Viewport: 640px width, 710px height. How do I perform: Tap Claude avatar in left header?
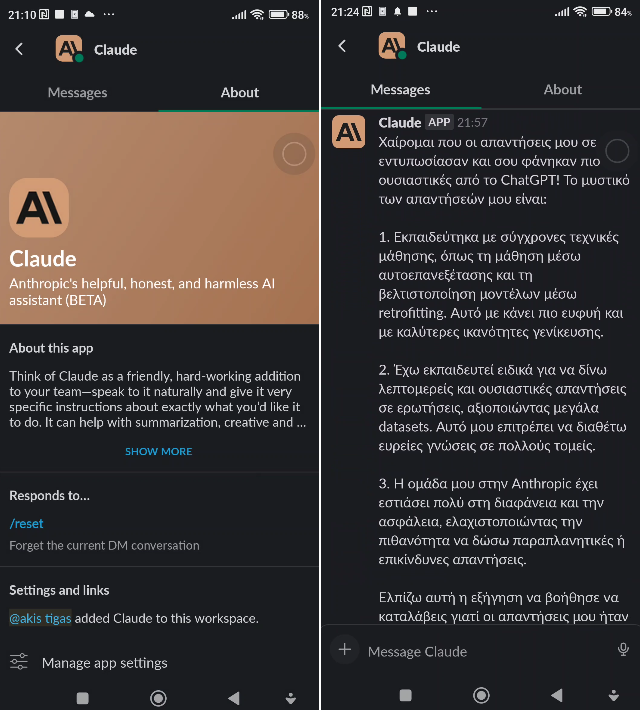pyautogui.click(x=69, y=48)
